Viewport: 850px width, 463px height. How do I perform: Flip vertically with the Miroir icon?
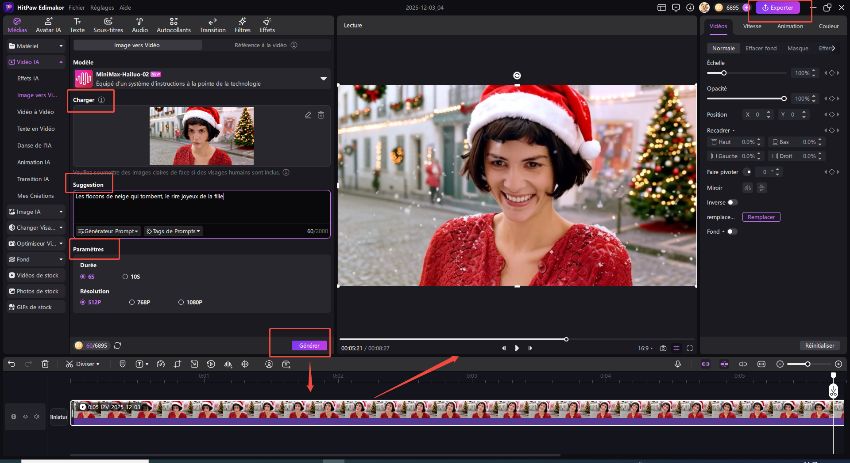point(761,188)
